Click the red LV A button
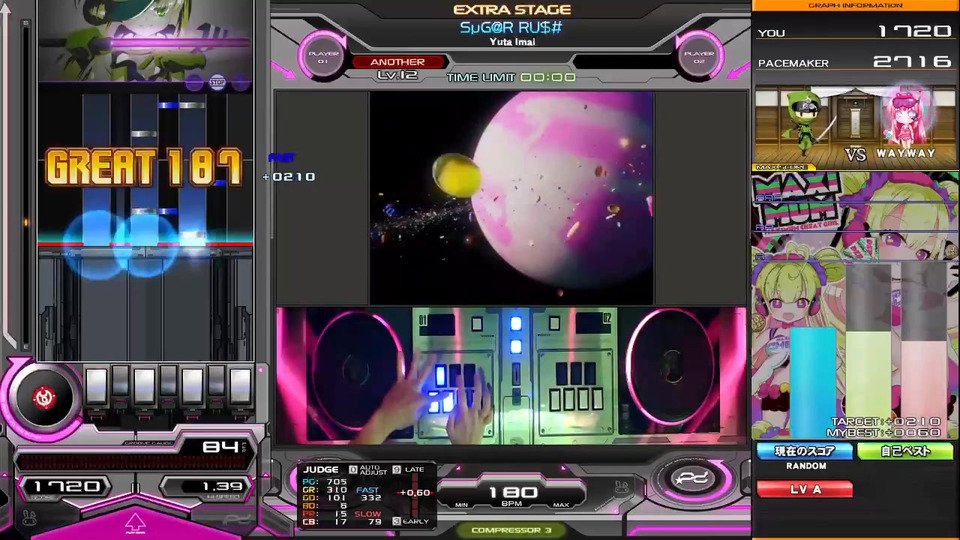960x540 pixels. (x=805, y=489)
